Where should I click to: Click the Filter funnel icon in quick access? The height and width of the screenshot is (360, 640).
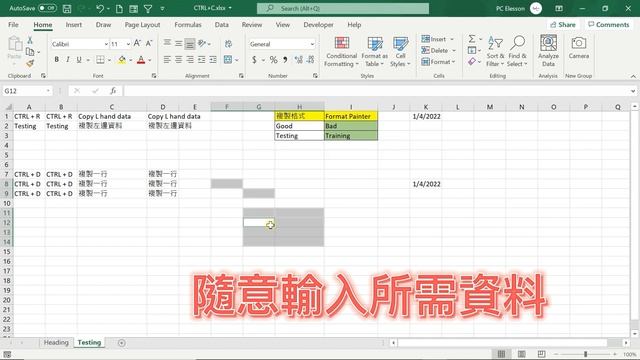148,8
